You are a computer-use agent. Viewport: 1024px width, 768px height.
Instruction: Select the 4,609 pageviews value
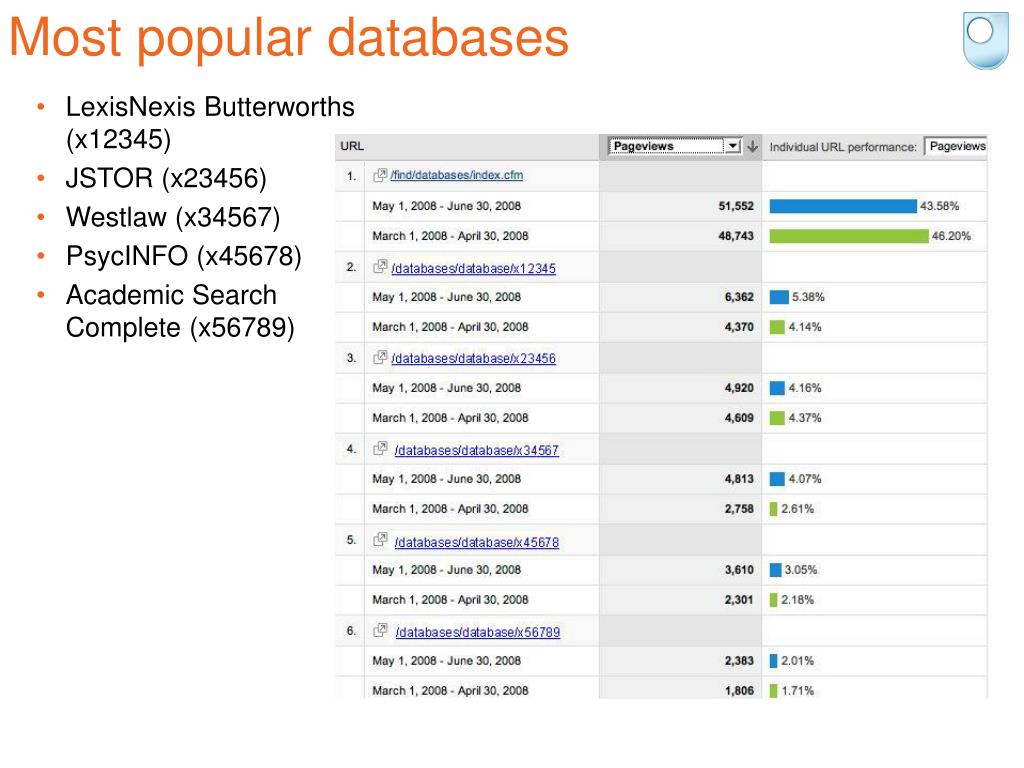(739, 418)
